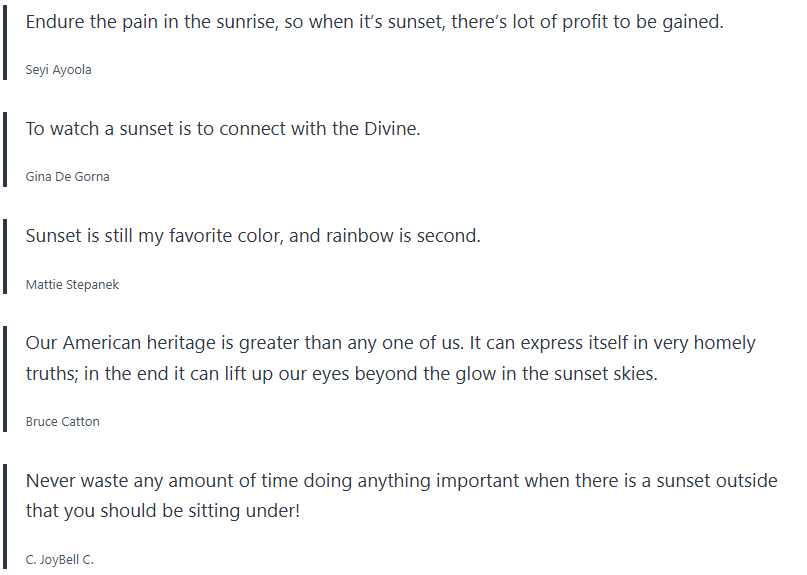Click the quote starting 'Endure the pain'
Screen dimensions: 807x575
(x=374, y=21)
